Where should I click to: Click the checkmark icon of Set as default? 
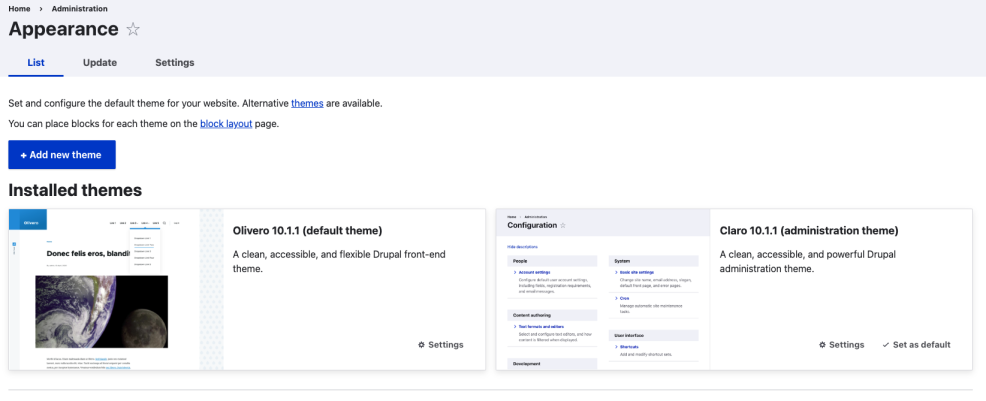point(886,345)
